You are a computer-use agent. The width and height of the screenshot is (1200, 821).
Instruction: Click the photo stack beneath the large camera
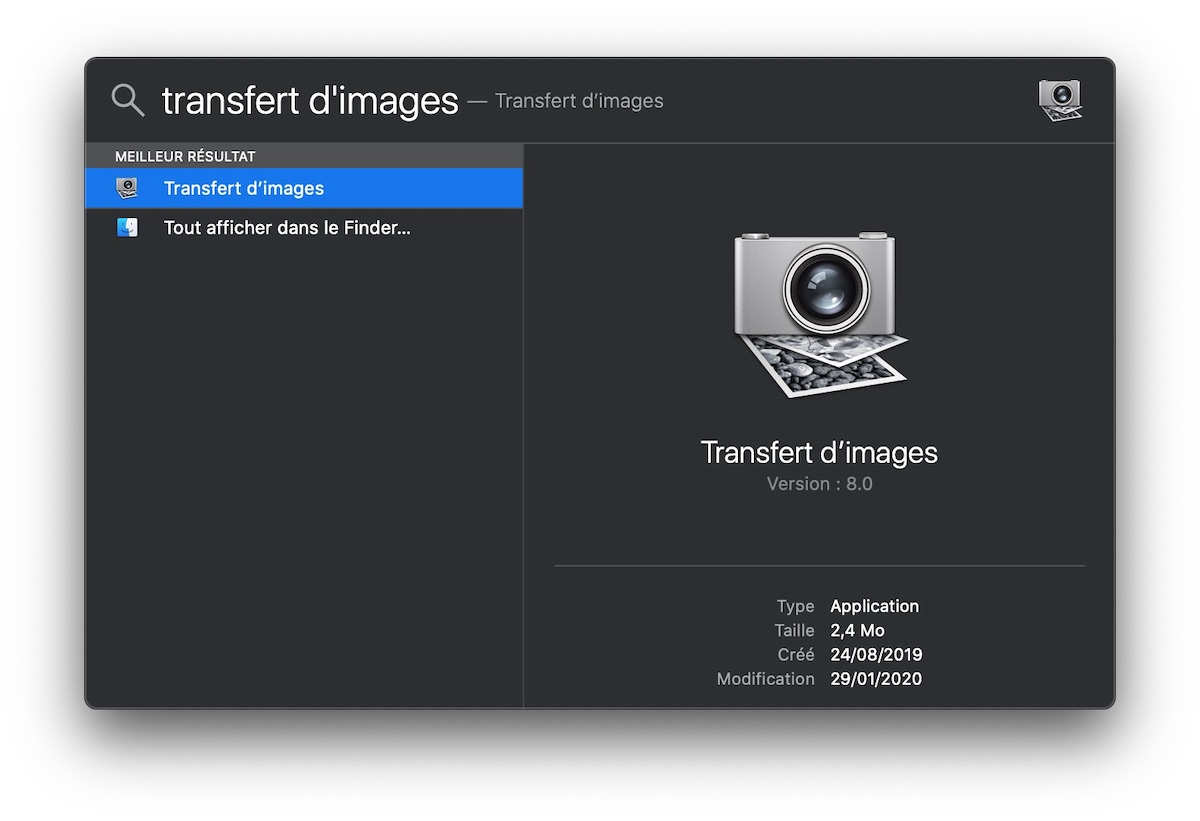pos(824,364)
